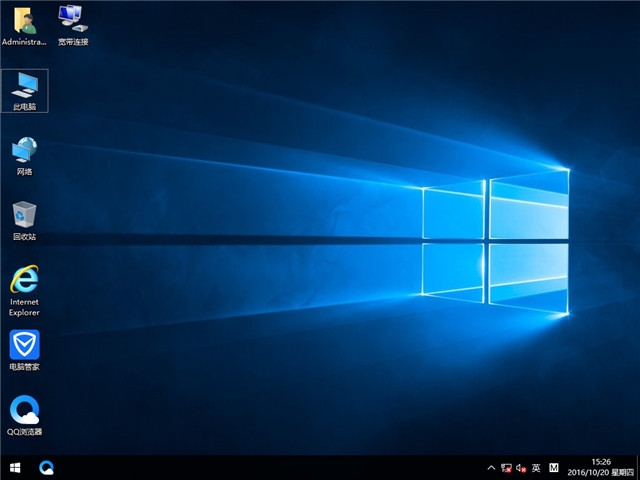
Task: Launch QQ Browser from the taskbar
Action: pyautogui.click(x=46, y=467)
